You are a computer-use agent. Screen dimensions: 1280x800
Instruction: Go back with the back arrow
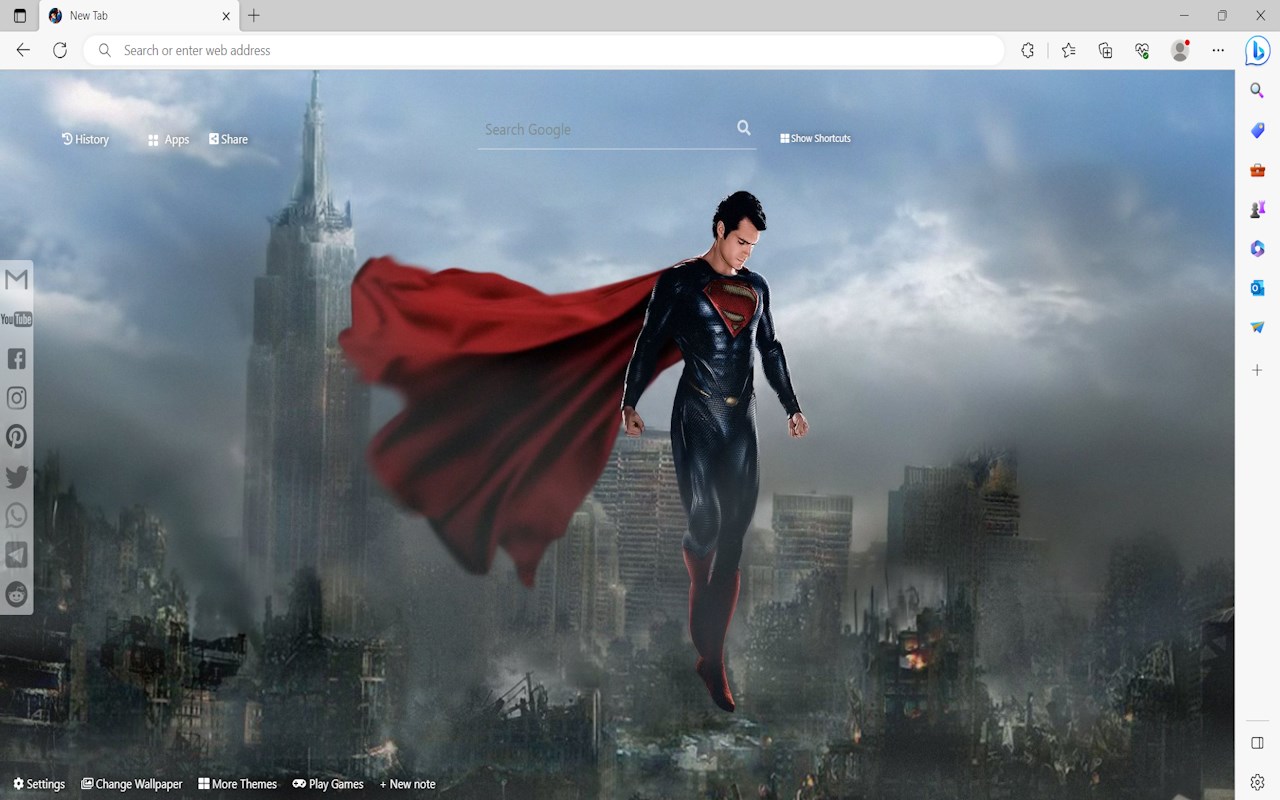point(23,50)
